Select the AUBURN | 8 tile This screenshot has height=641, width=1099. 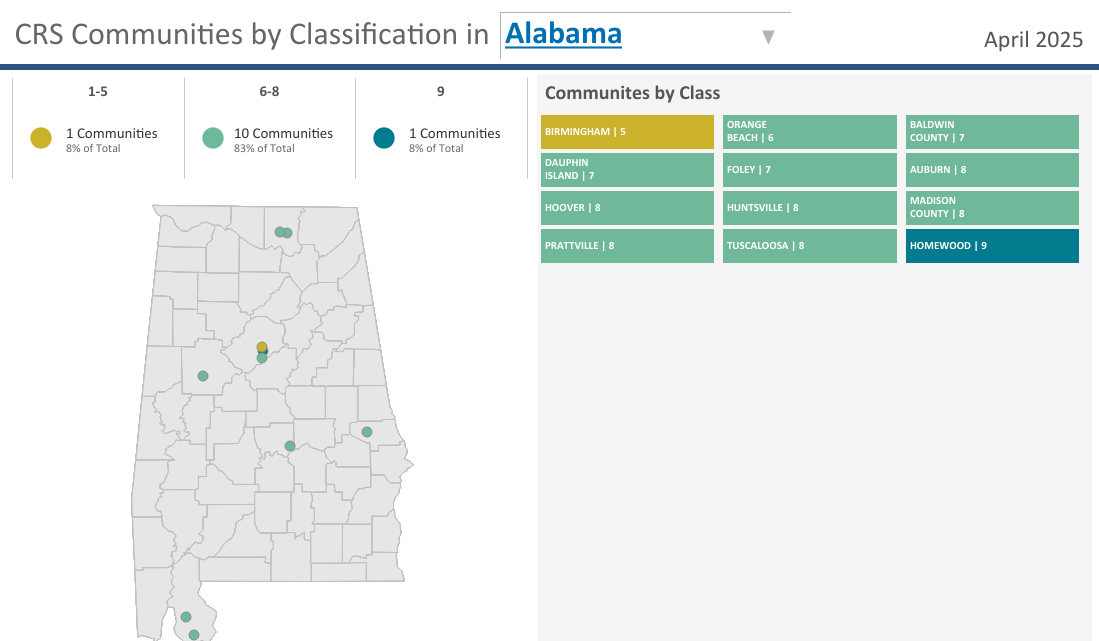click(x=992, y=170)
